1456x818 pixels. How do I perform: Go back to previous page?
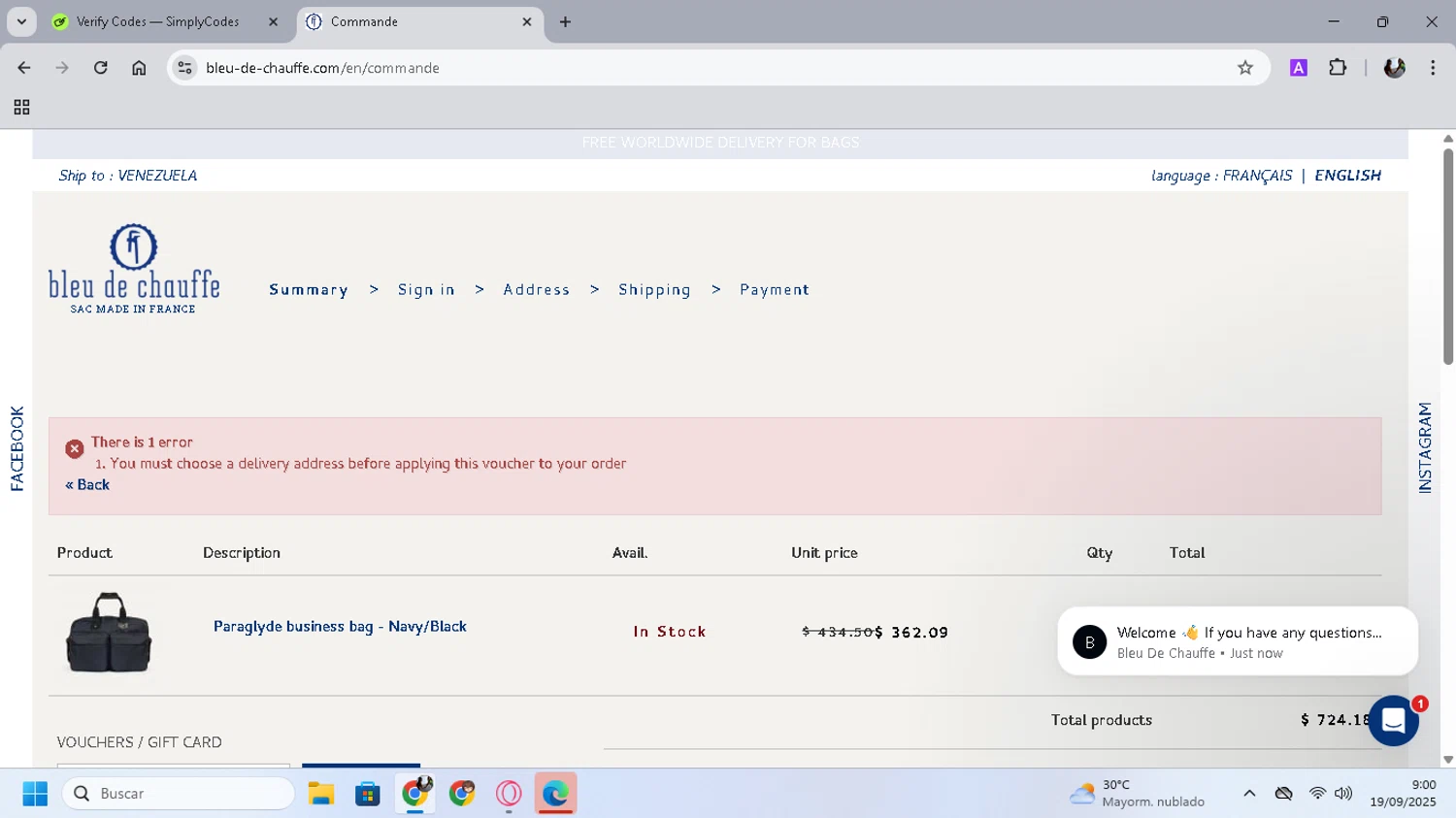click(24, 68)
